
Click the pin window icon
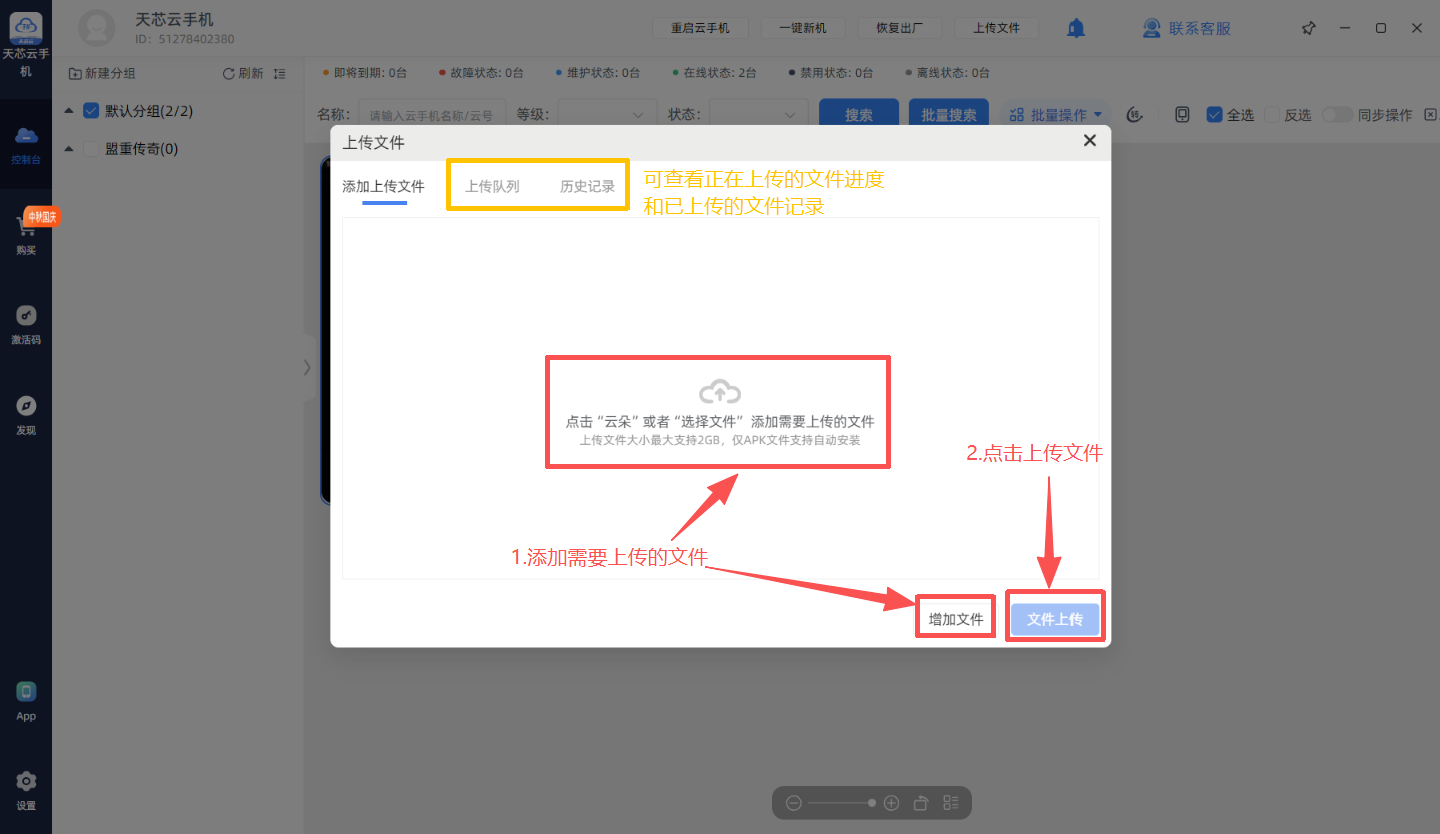click(1308, 28)
